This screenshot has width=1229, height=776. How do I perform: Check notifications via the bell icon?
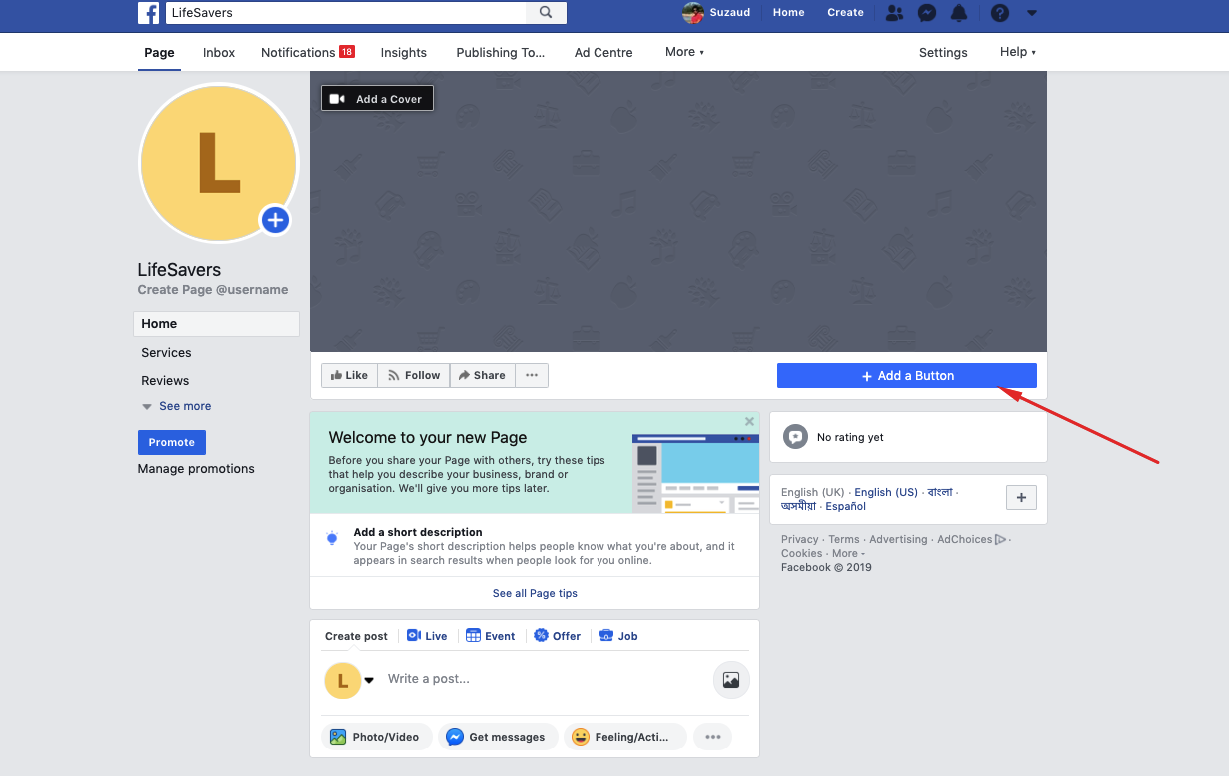tap(959, 13)
